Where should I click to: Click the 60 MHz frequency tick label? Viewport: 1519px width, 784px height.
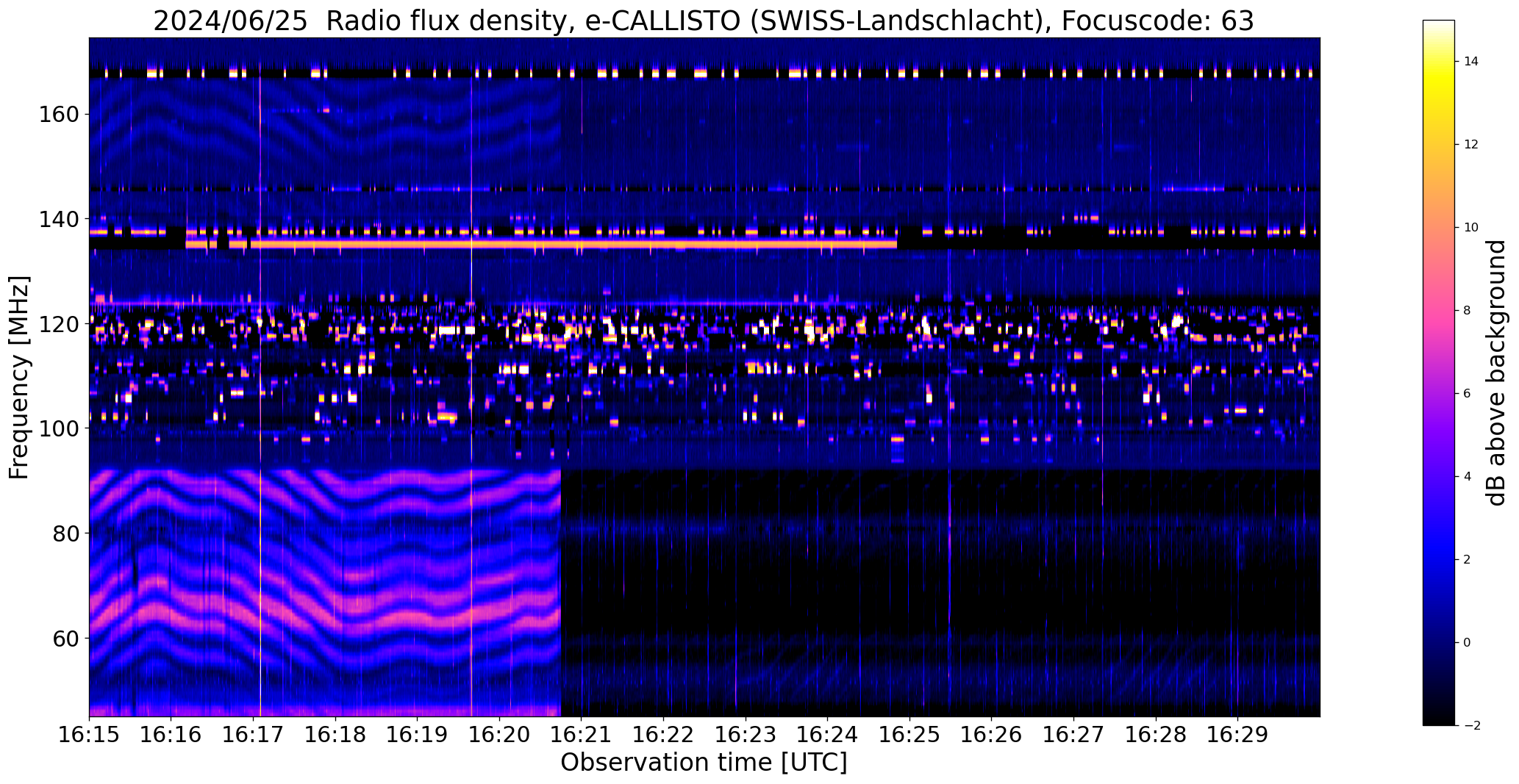65,638
